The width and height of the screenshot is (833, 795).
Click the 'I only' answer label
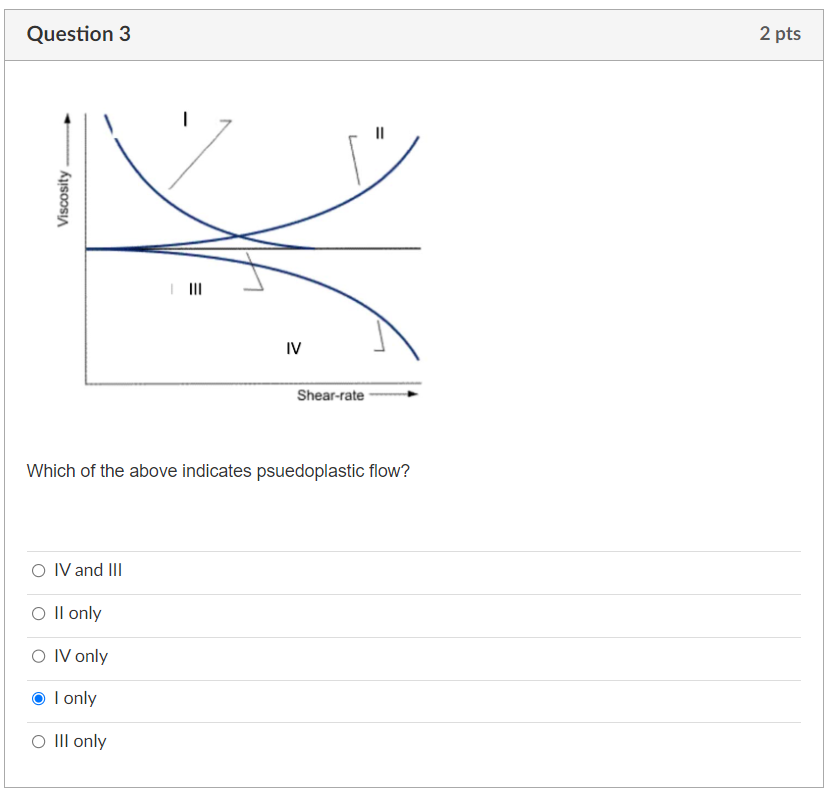(75, 698)
